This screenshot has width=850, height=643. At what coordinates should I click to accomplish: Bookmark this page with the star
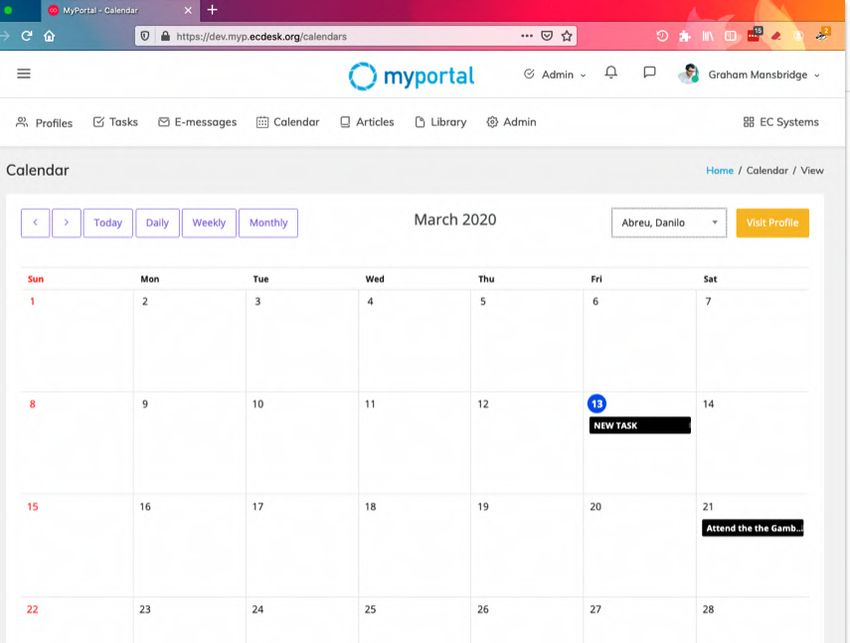point(567,36)
